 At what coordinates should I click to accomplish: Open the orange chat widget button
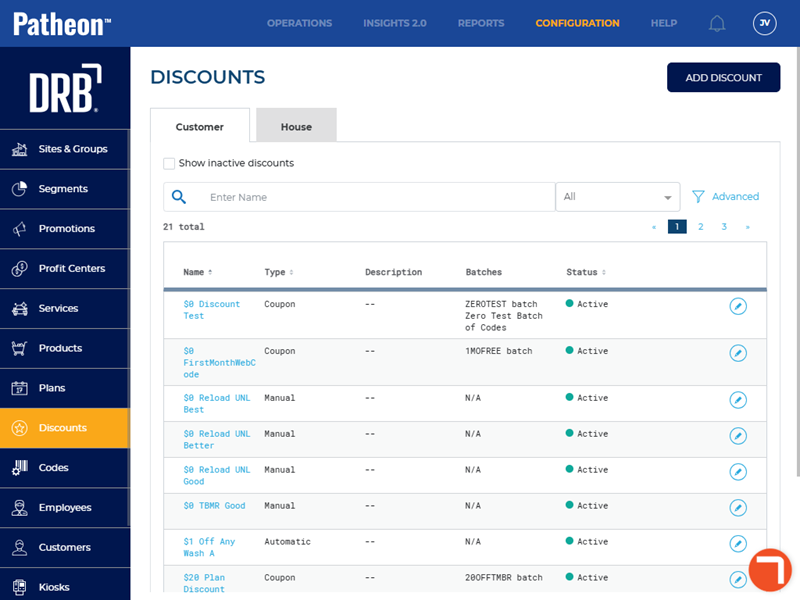(770, 570)
